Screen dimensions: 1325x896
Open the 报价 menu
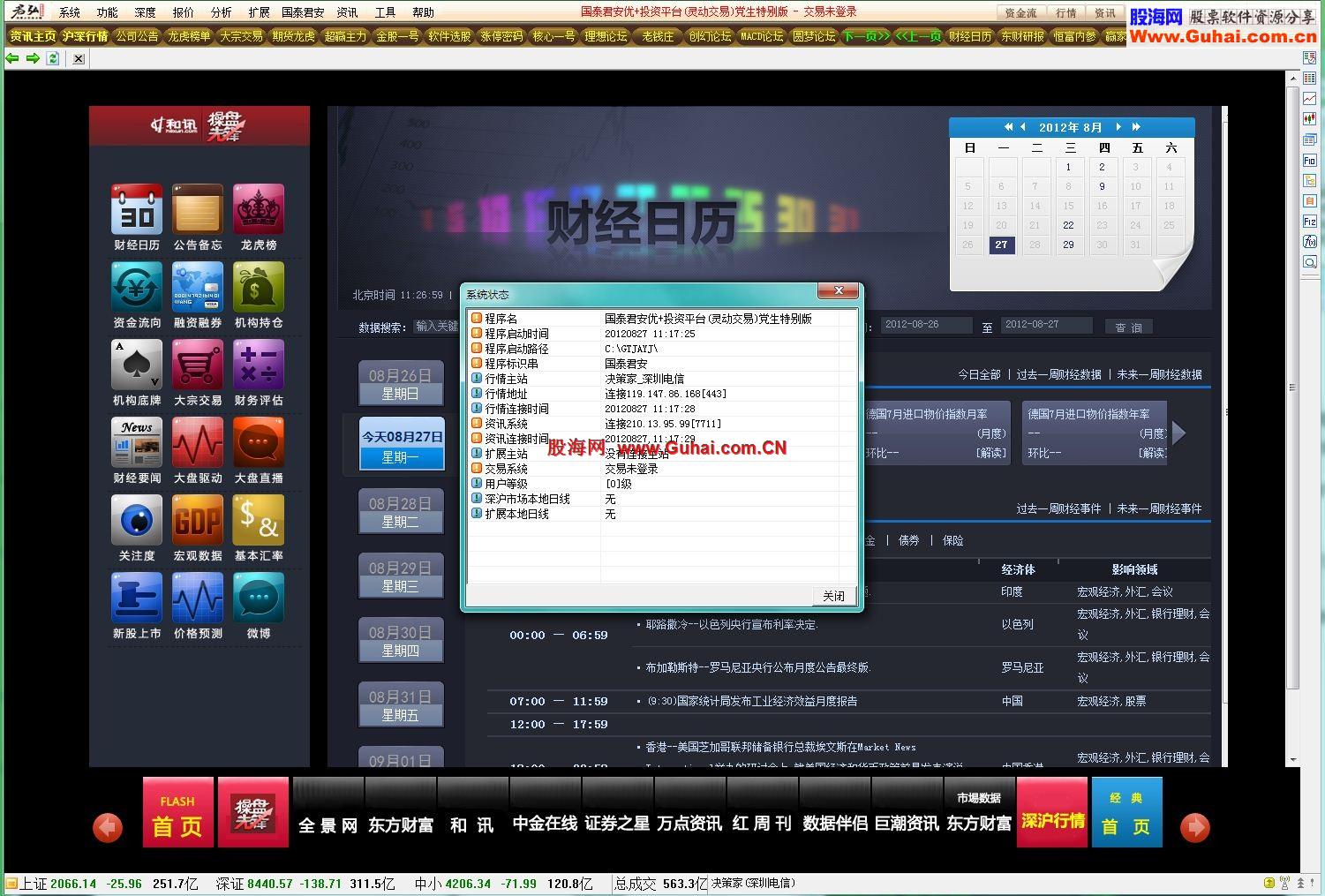point(184,12)
